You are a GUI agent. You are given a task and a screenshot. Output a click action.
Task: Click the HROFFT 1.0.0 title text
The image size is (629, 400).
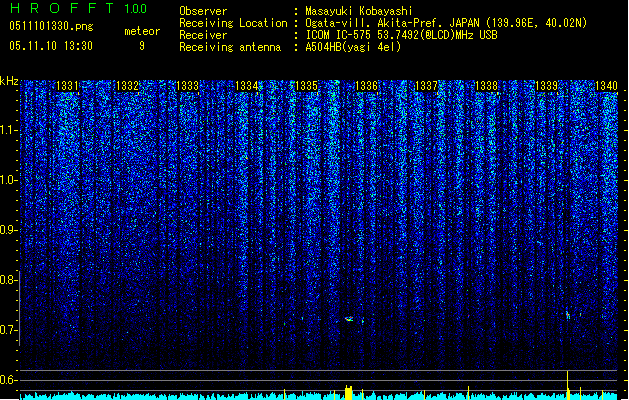[78, 8]
